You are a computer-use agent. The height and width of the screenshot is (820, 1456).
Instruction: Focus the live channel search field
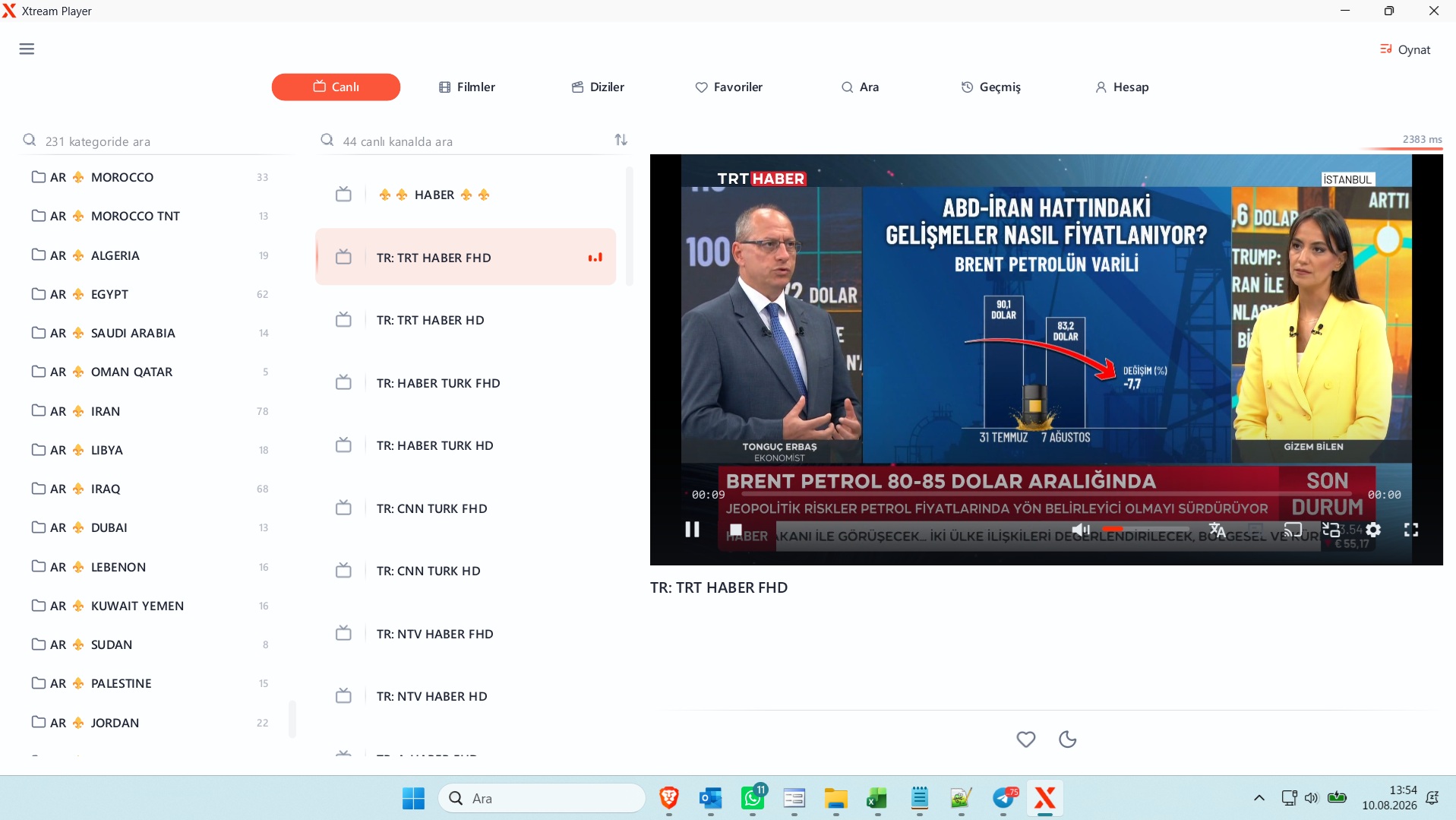(x=463, y=141)
